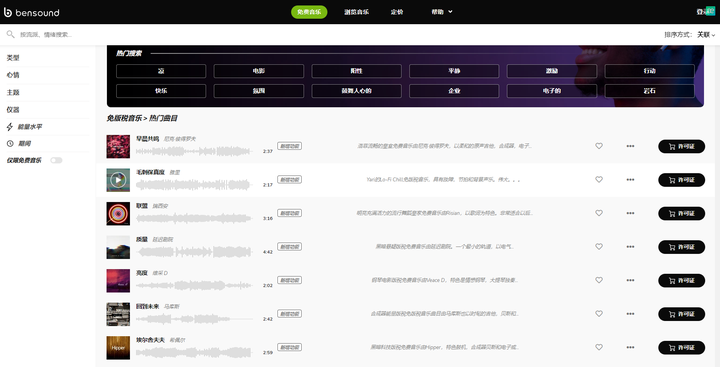Click the bensound logo
The image size is (720, 367).
32,12
